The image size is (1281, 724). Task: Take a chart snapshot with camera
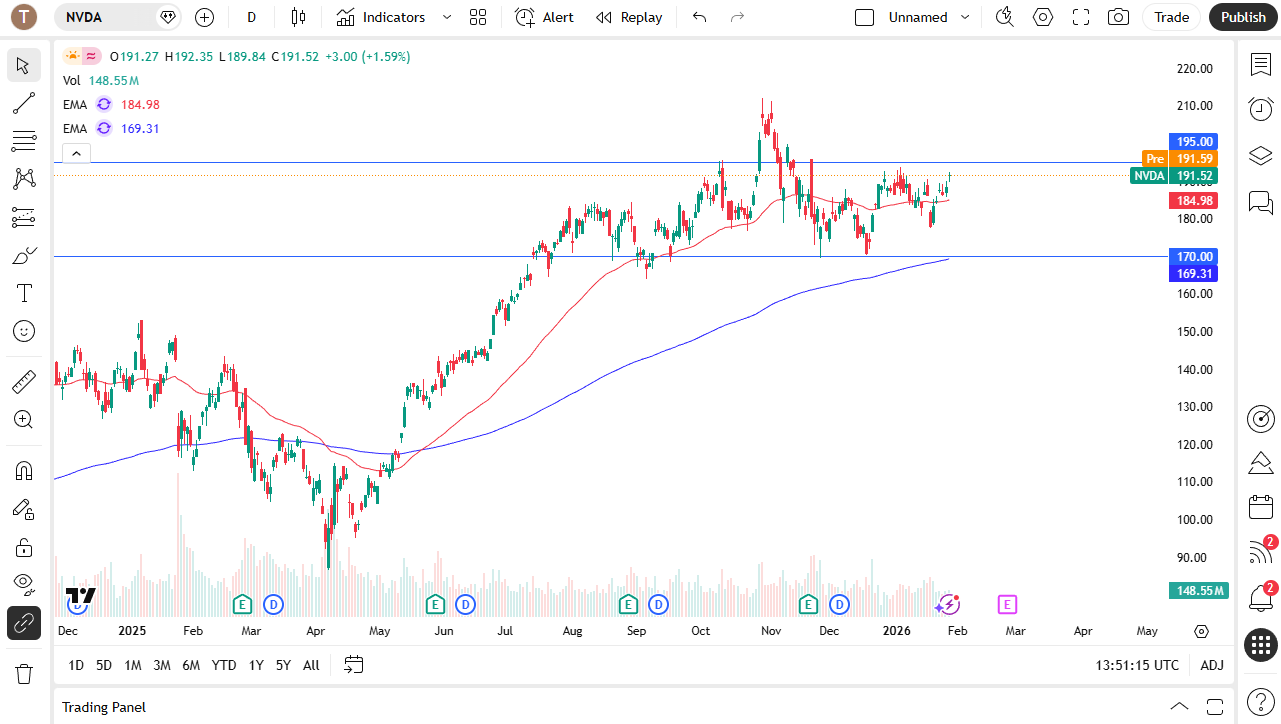point(1118,17)
